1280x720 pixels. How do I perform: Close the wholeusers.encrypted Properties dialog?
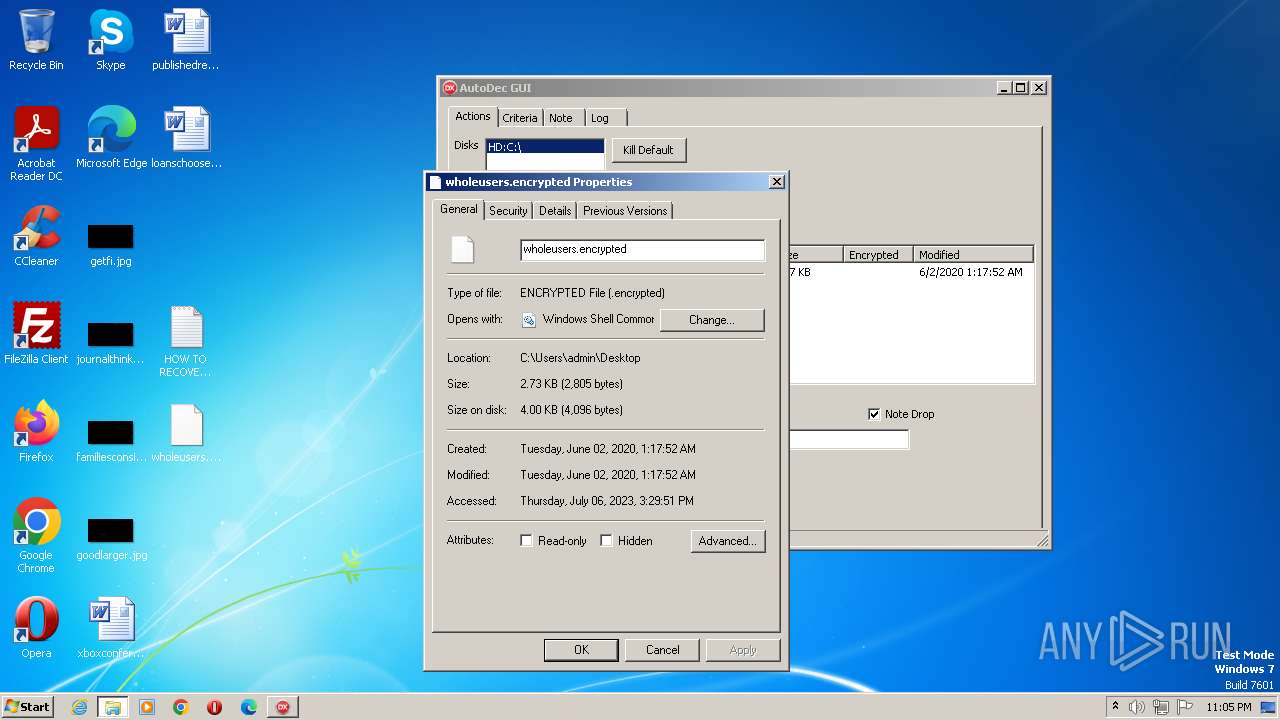point(776,182)
